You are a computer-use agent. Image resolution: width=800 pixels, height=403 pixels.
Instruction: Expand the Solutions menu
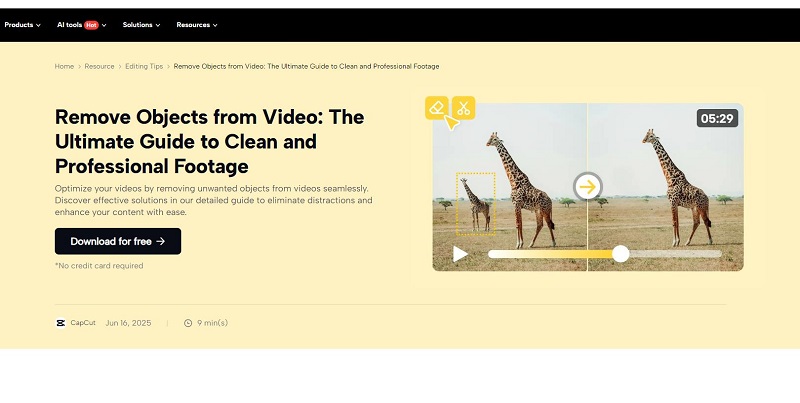pos(141,24)
